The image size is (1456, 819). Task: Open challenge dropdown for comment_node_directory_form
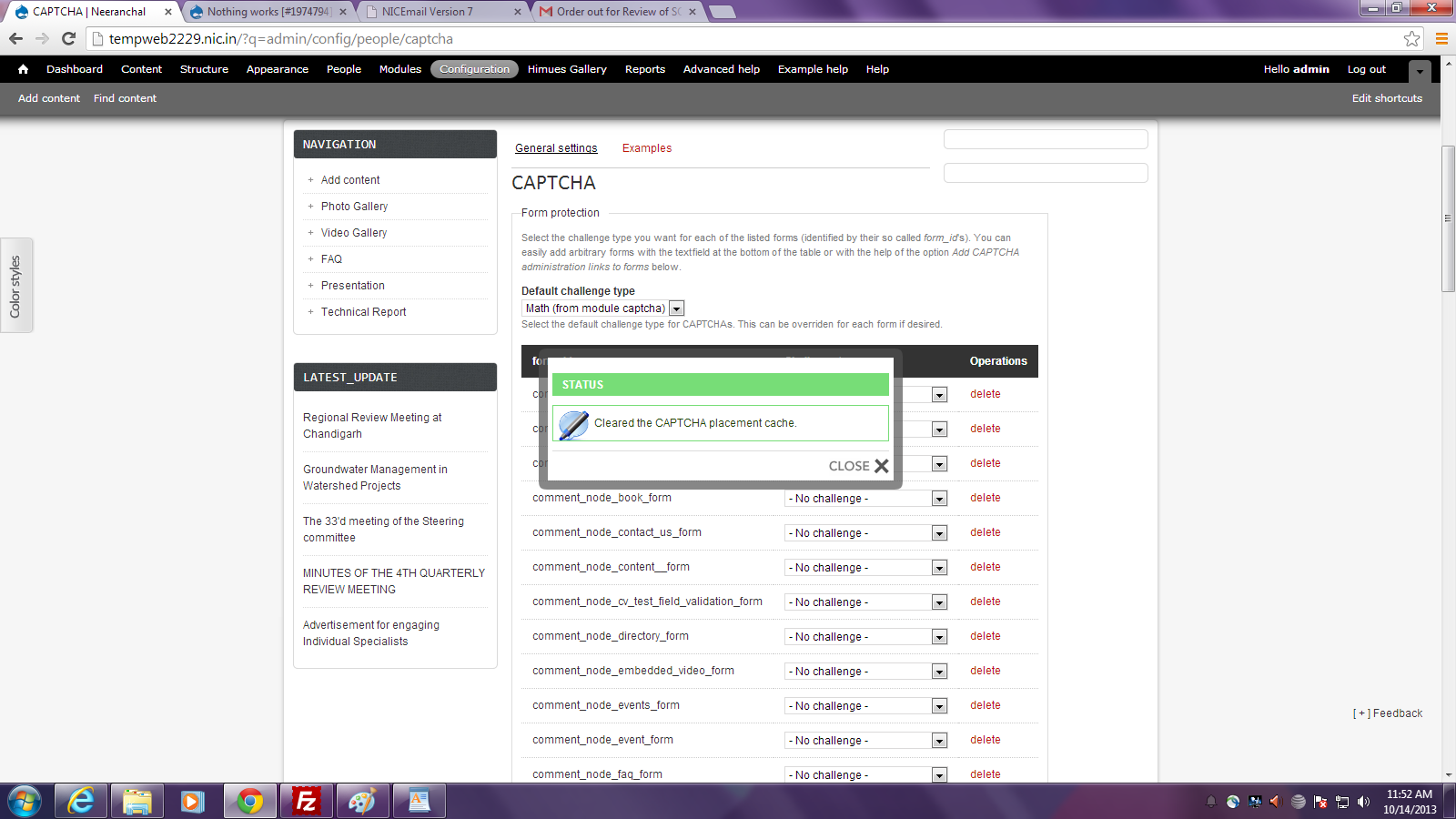coord(865,637)
